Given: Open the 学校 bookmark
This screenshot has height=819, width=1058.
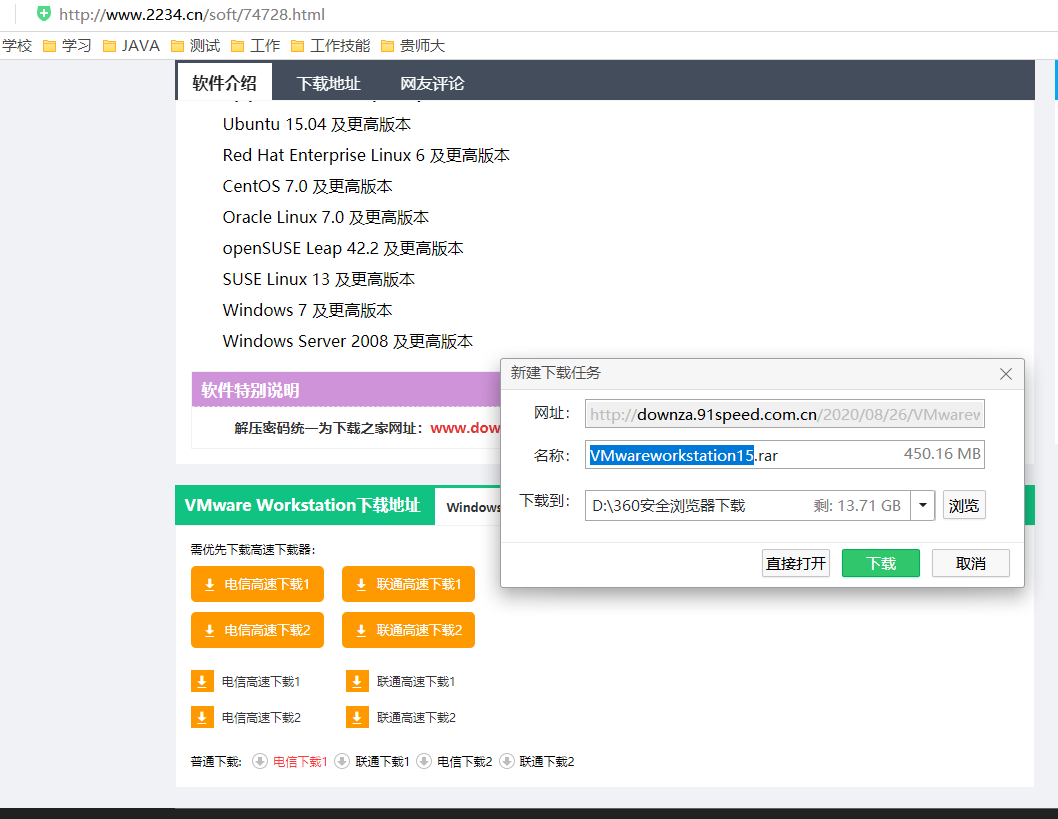Looking at the screenshot, I should [17, 46].
